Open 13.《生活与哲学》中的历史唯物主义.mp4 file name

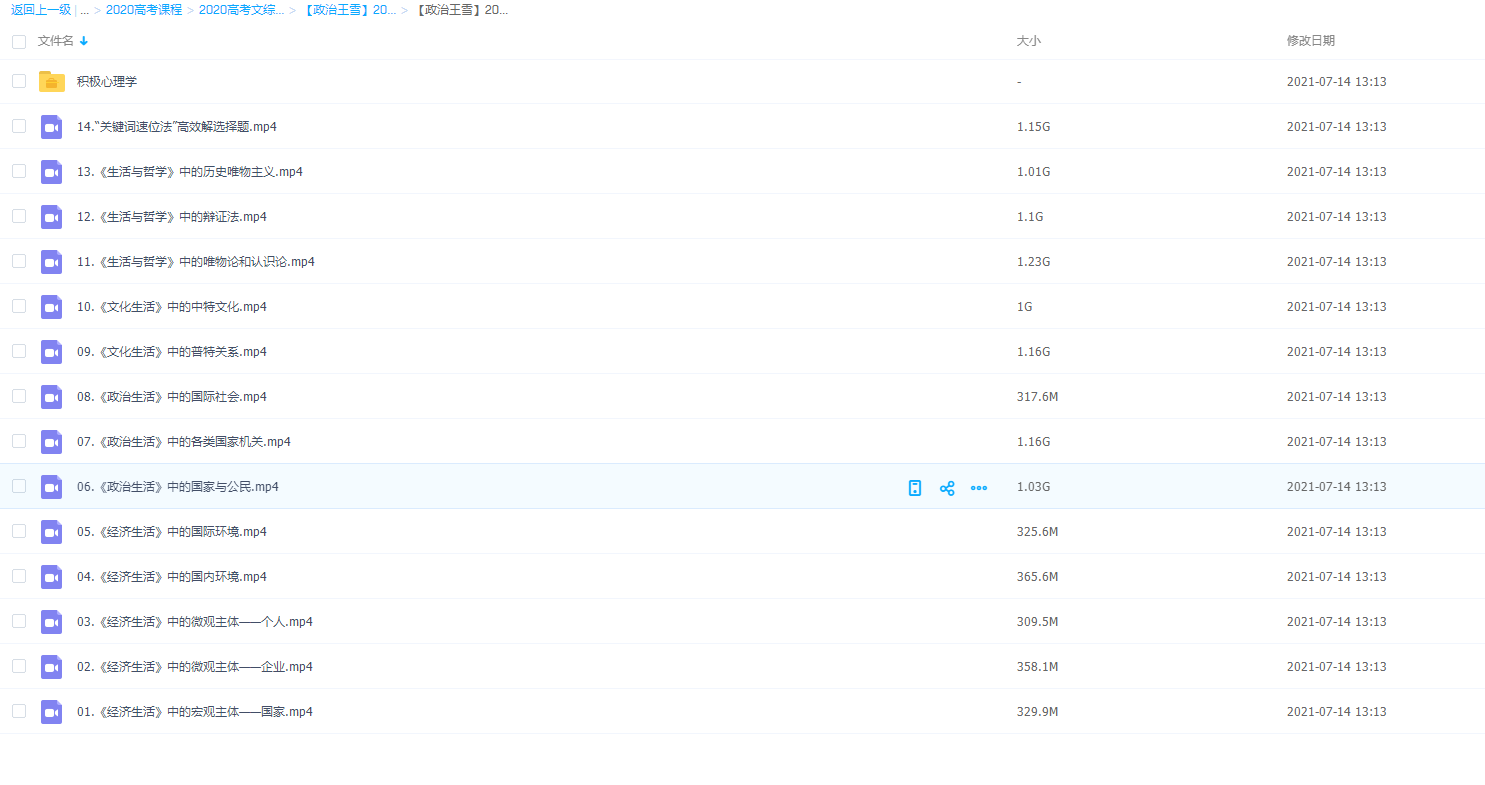[x=189, y=172]
